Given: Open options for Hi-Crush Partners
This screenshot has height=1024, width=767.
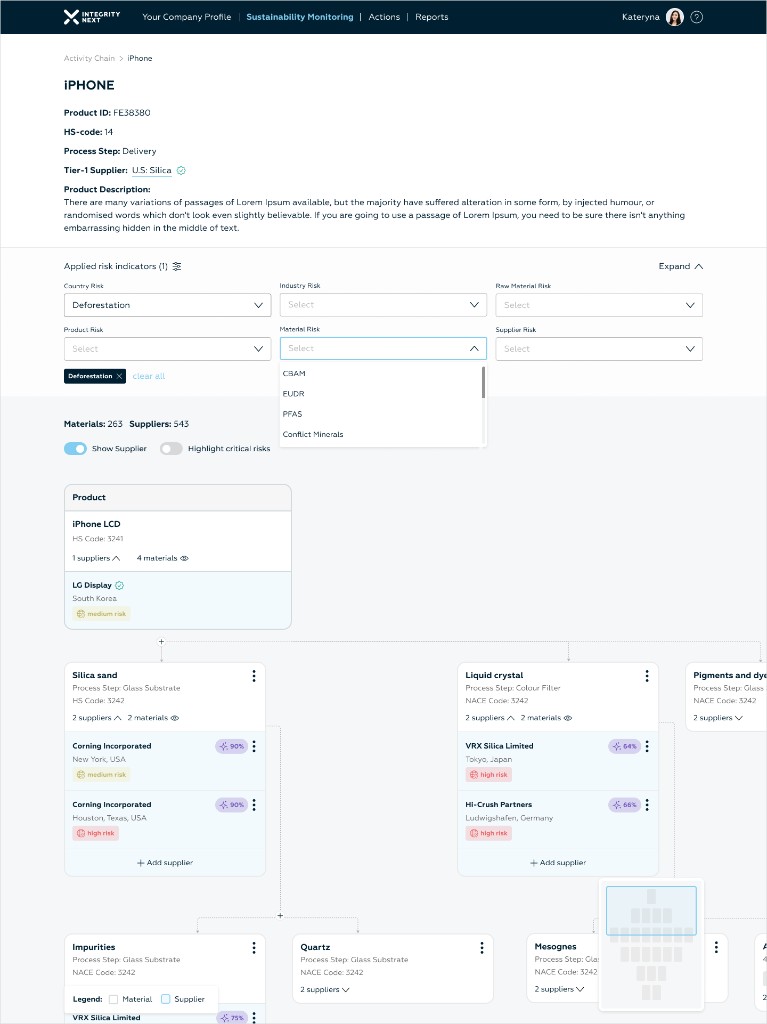Looking at the screenshot, I should [647, 805].
